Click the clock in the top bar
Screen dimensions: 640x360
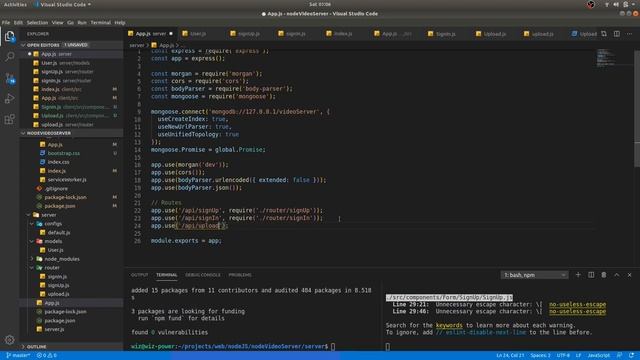[320, 4]
